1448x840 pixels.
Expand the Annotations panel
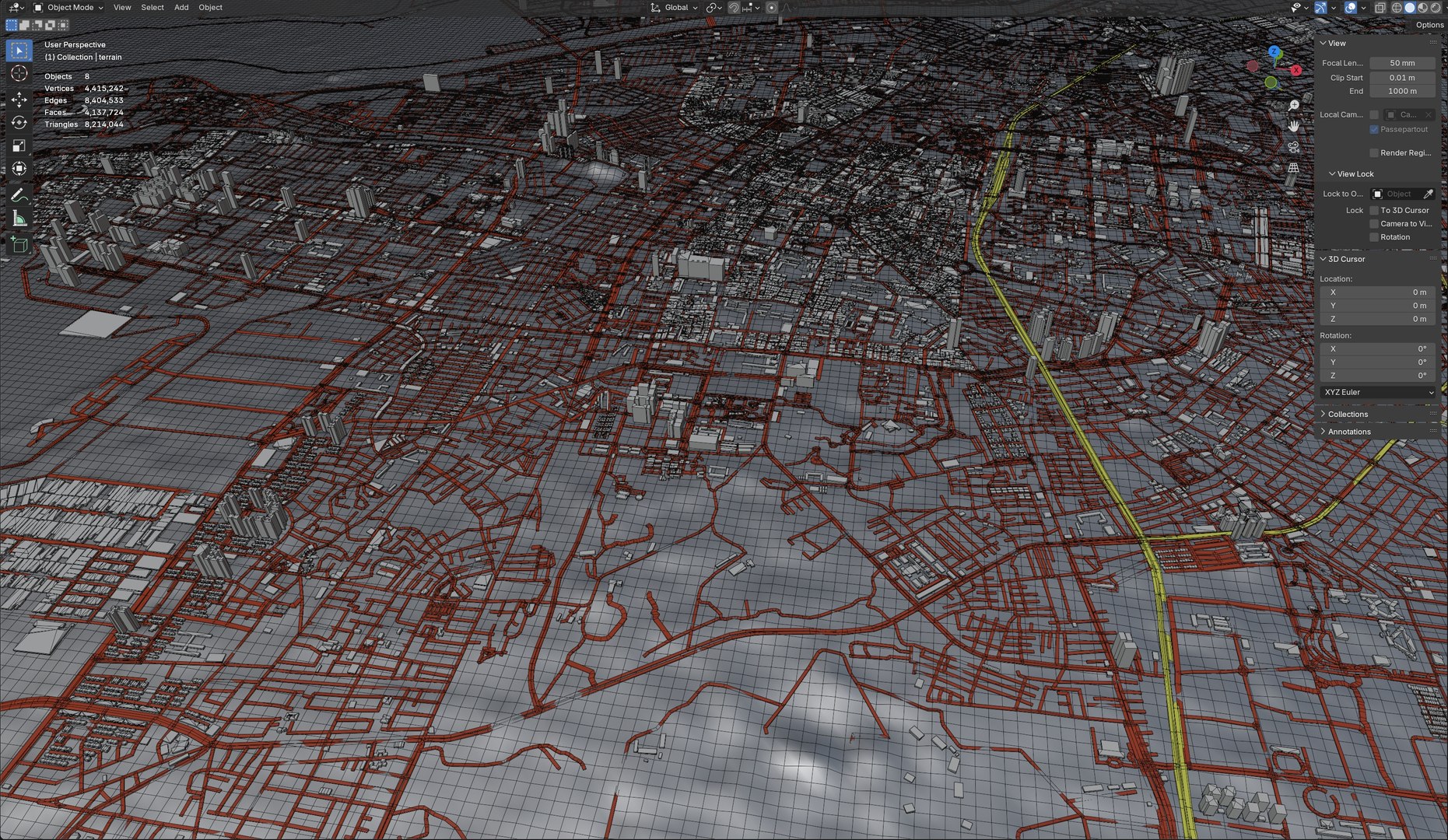click(x=1345, y=432)
